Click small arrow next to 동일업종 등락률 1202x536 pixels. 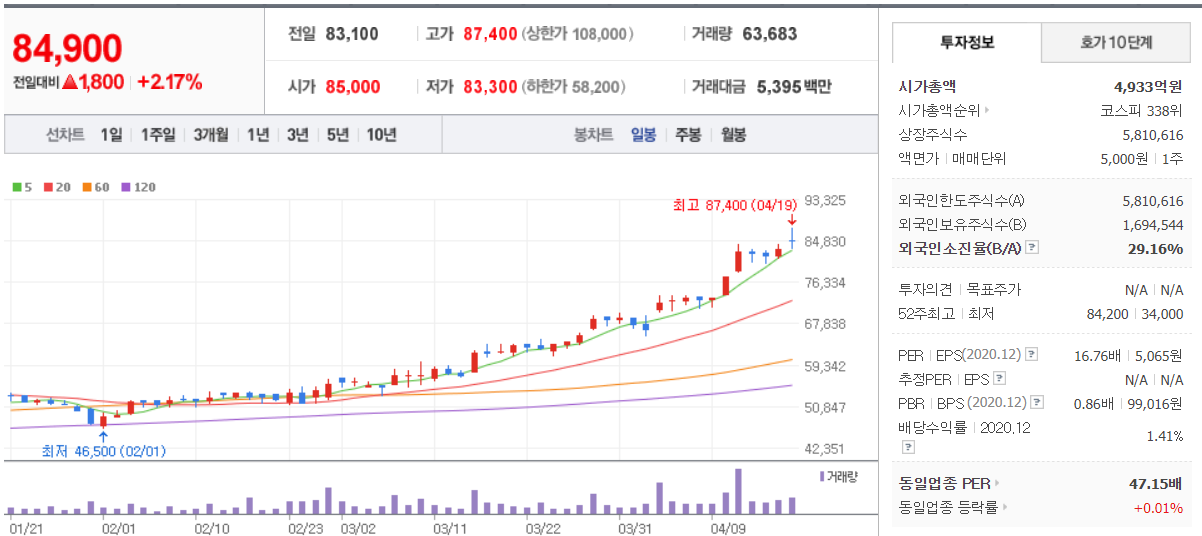1003,507
